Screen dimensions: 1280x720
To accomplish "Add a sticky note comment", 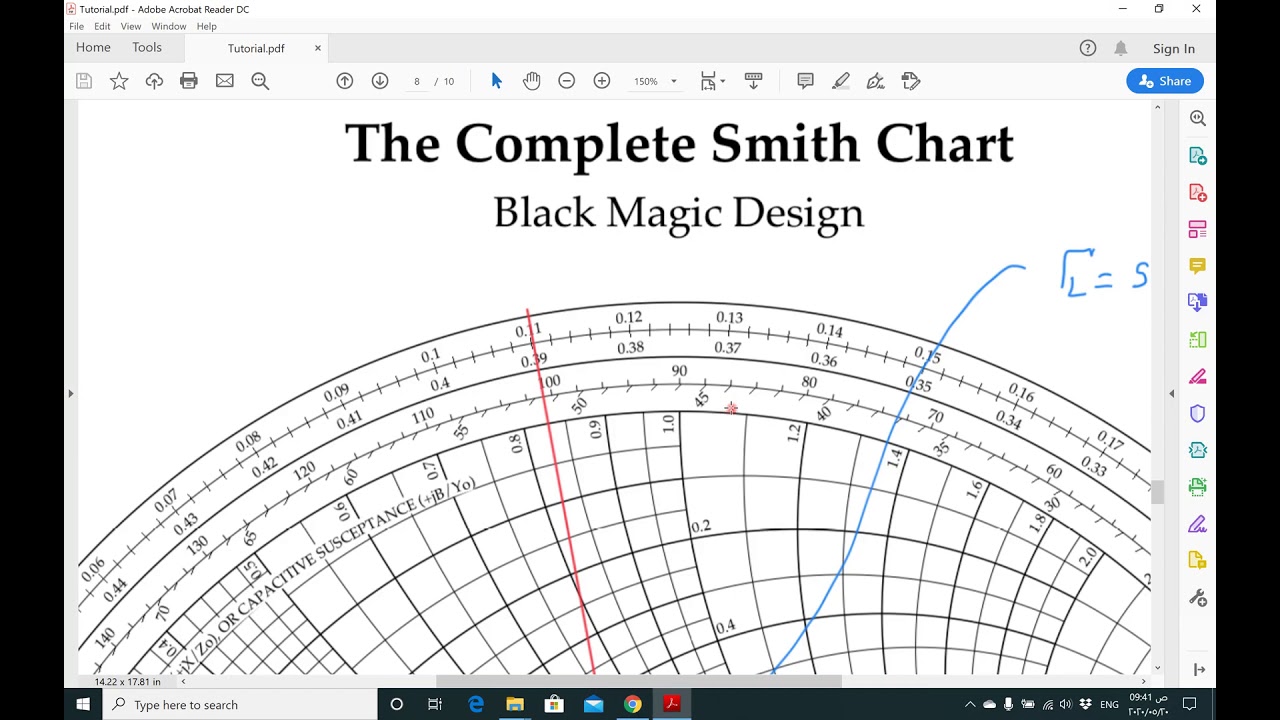I will click(x=805, y=81).
